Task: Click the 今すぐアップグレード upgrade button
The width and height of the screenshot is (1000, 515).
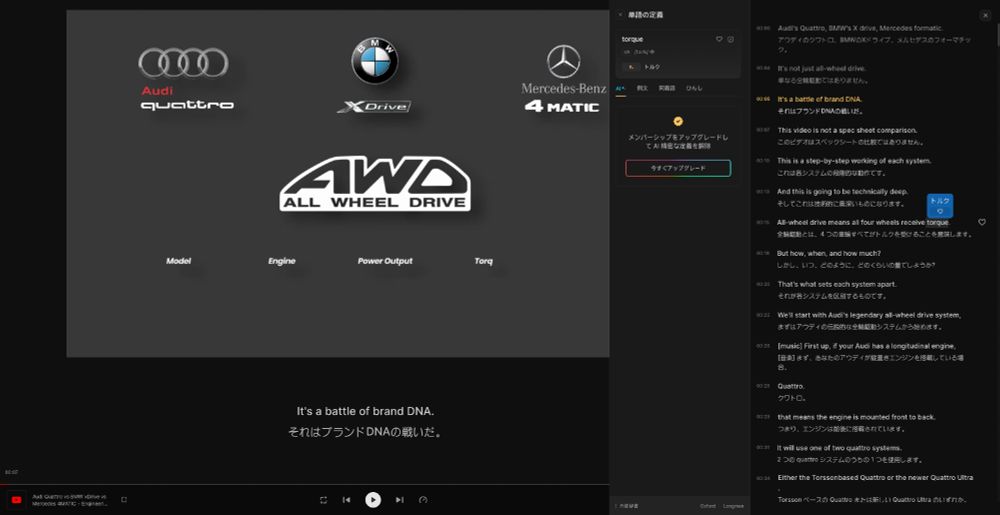Action: click(678, 168)
